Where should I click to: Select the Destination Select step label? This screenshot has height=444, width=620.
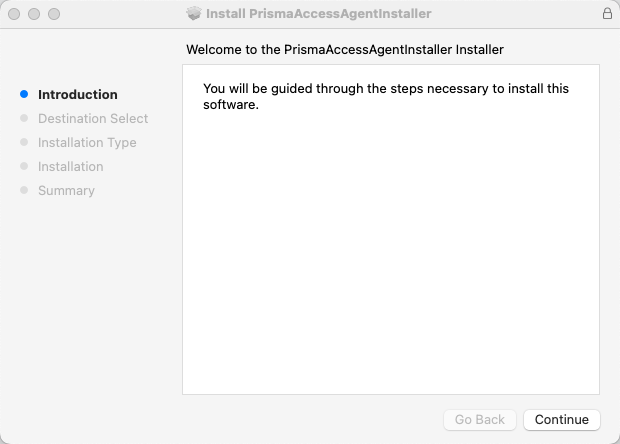[x=93, y=119]
